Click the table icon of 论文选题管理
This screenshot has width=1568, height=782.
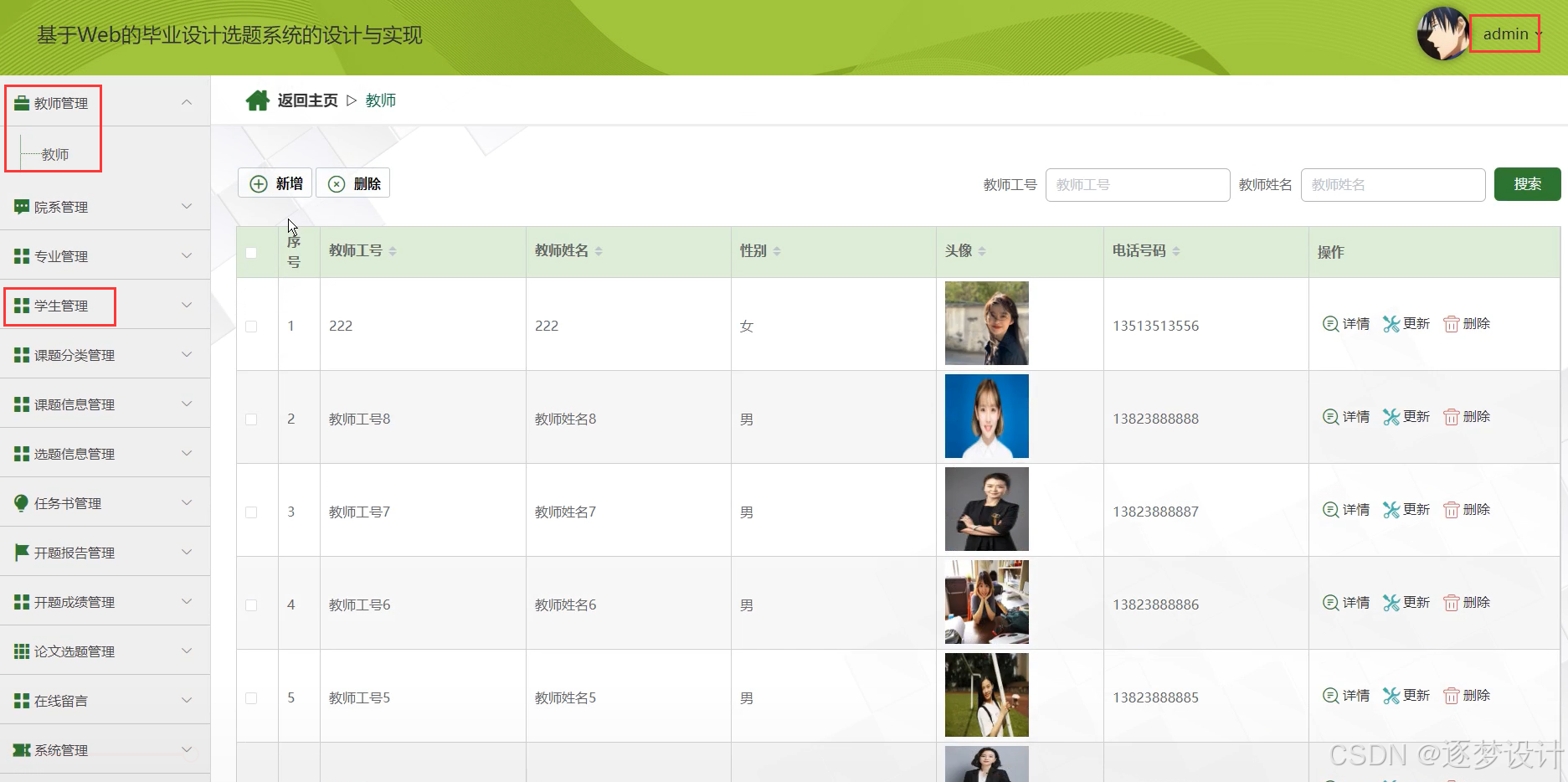(x=22, y=651)
